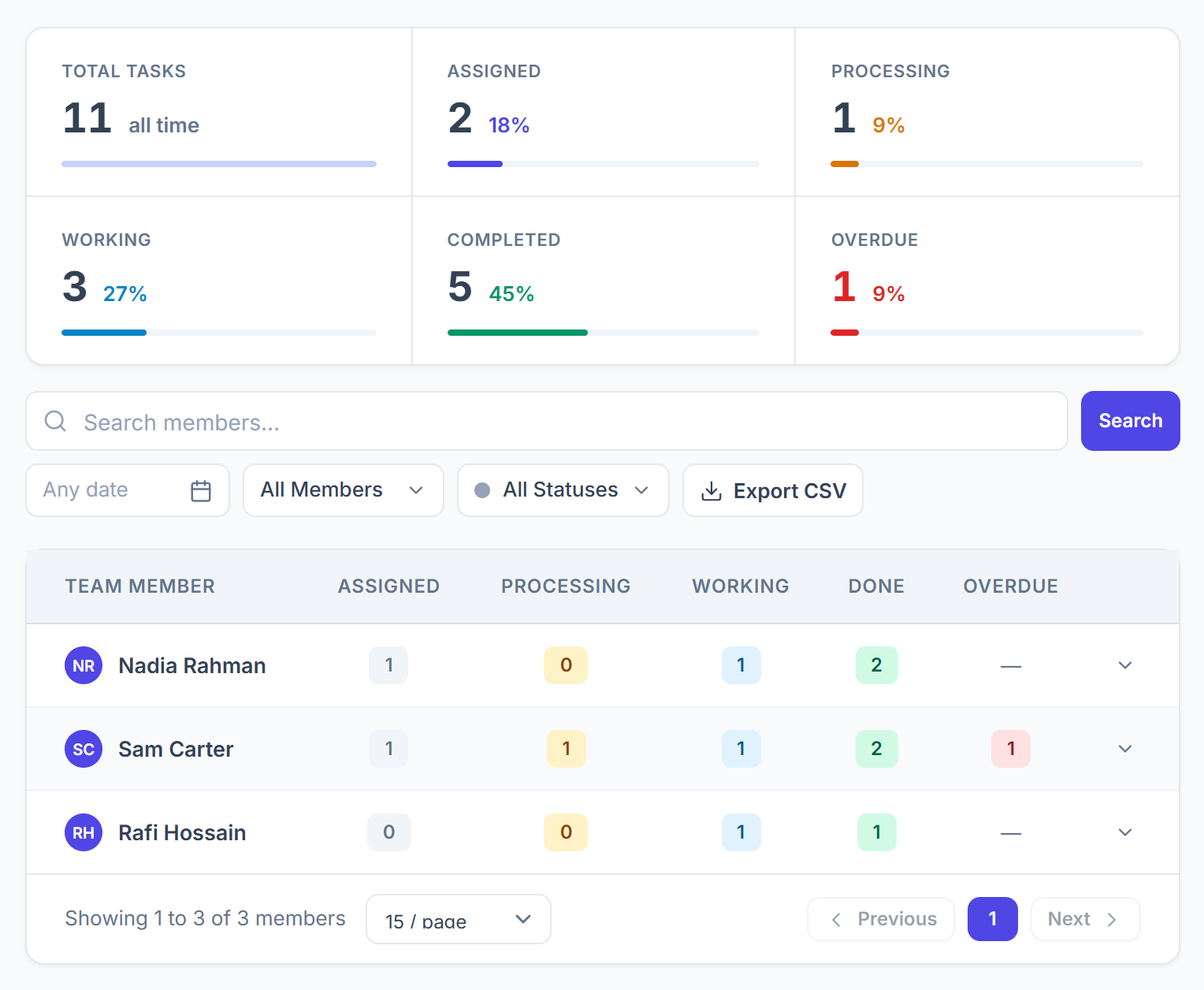Click Rafi Hossain's working count badge
1204x990 pixels.
tap(741, 832)
